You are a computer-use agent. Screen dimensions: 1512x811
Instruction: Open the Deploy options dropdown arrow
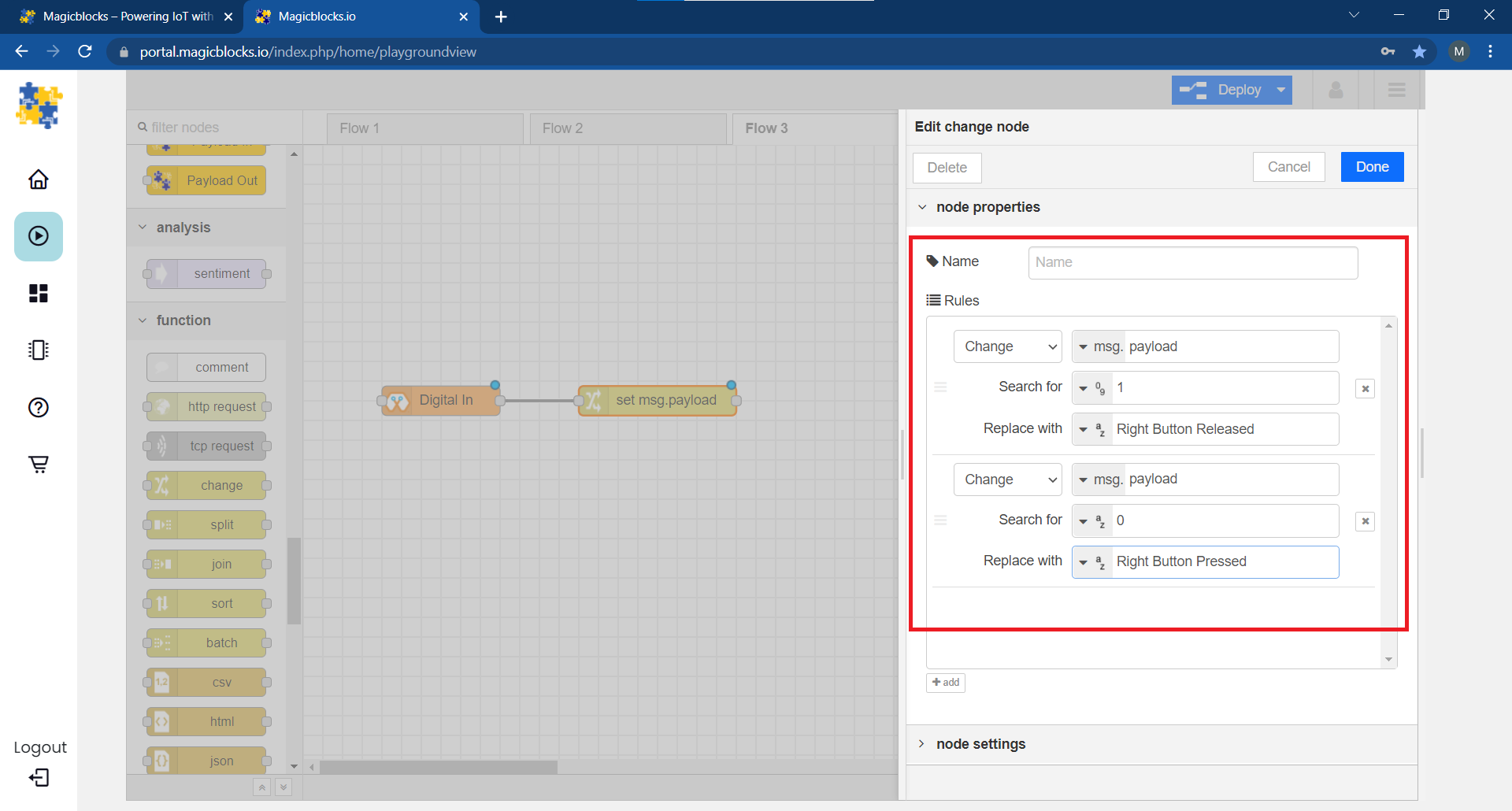point(1281,90)
